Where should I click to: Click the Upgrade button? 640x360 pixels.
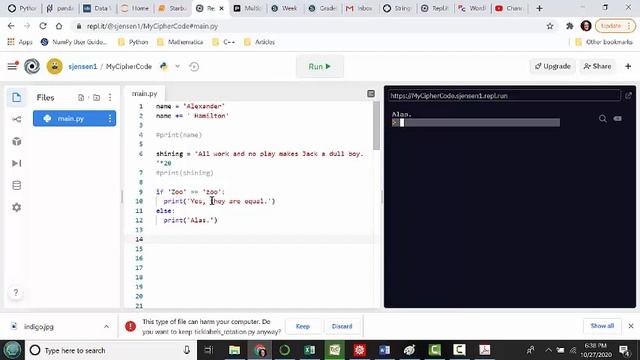click(552, 66)
